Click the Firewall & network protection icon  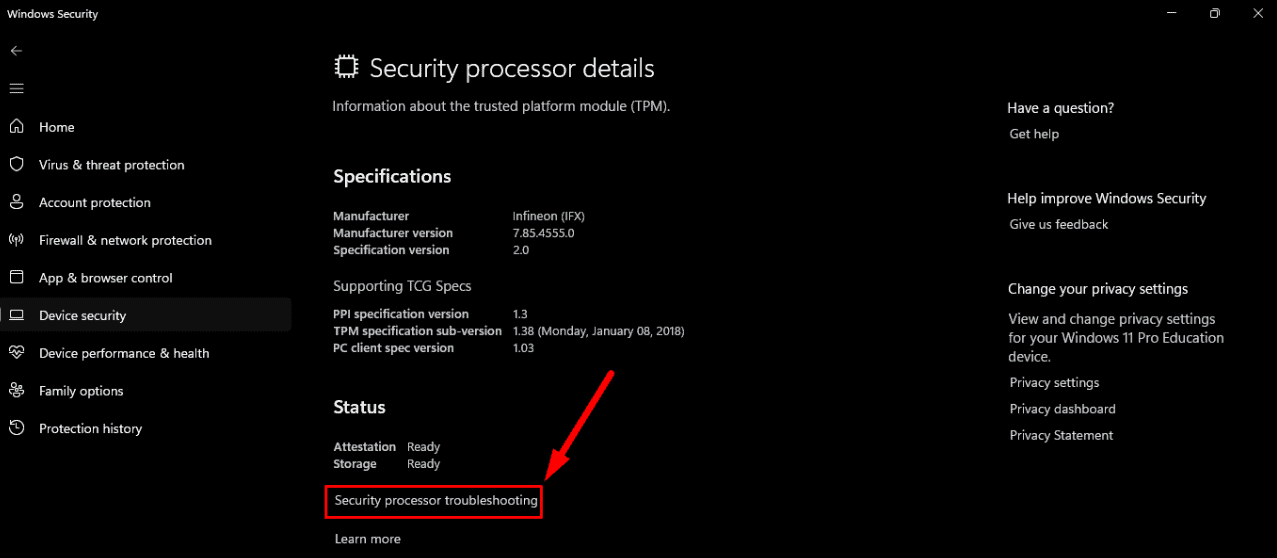pyautogui.click(x=16, y=240)
